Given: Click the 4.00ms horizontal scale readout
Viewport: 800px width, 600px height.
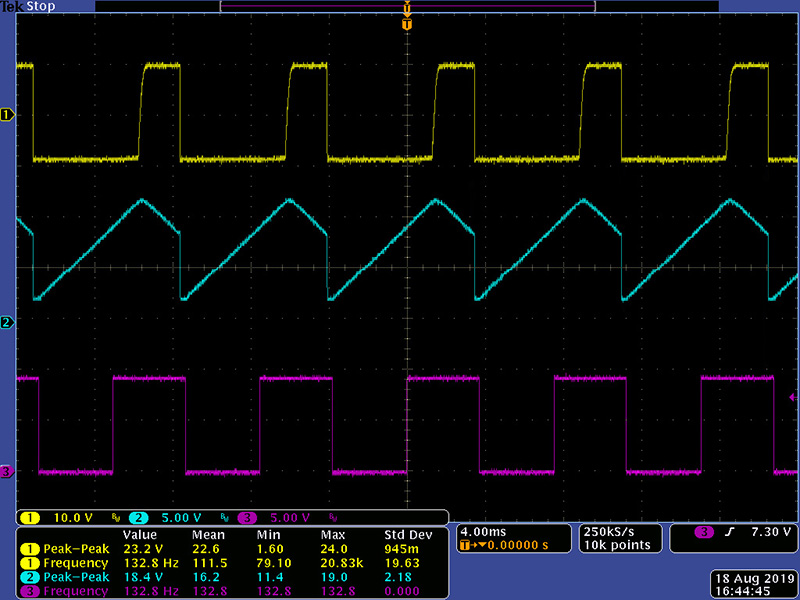Looking at the screenshot, I should (482, 532).
